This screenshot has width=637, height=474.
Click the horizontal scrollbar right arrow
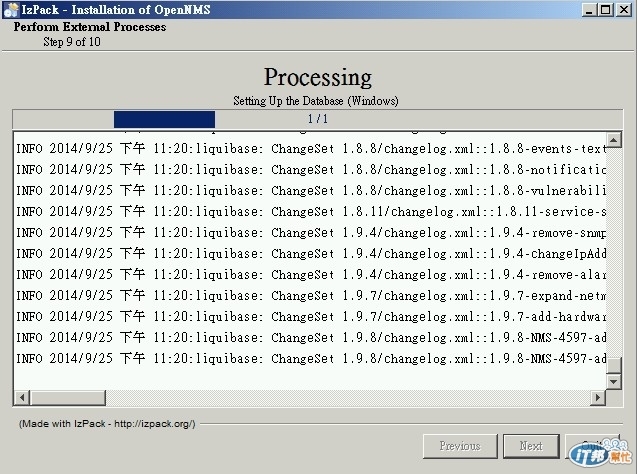tap(598, 398)
